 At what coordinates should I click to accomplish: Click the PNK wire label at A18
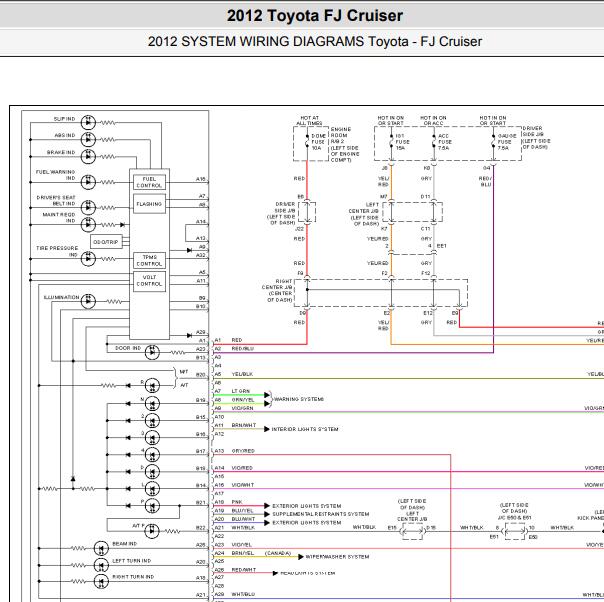coord(237,502)
